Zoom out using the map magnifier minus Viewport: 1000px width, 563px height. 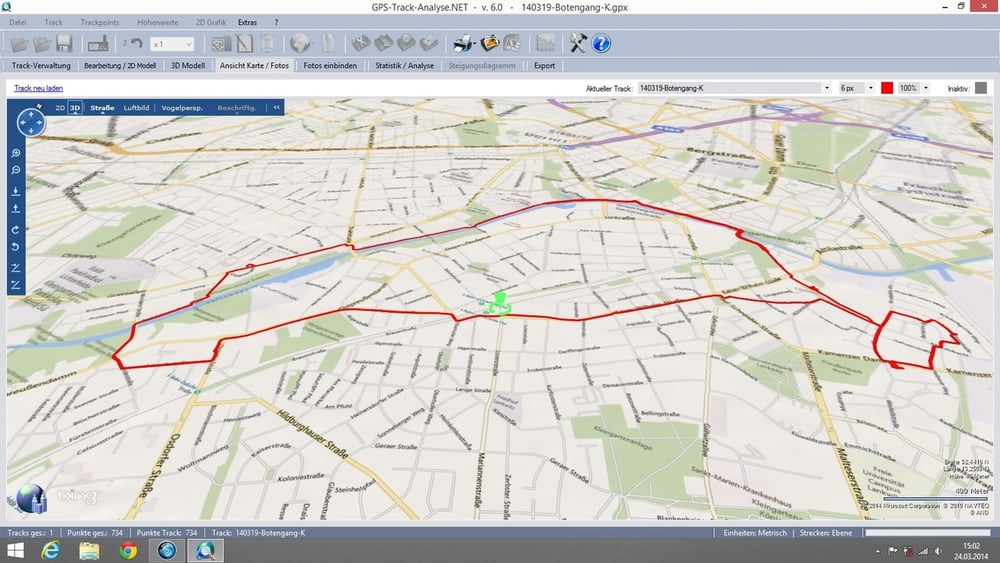point(16,170)
